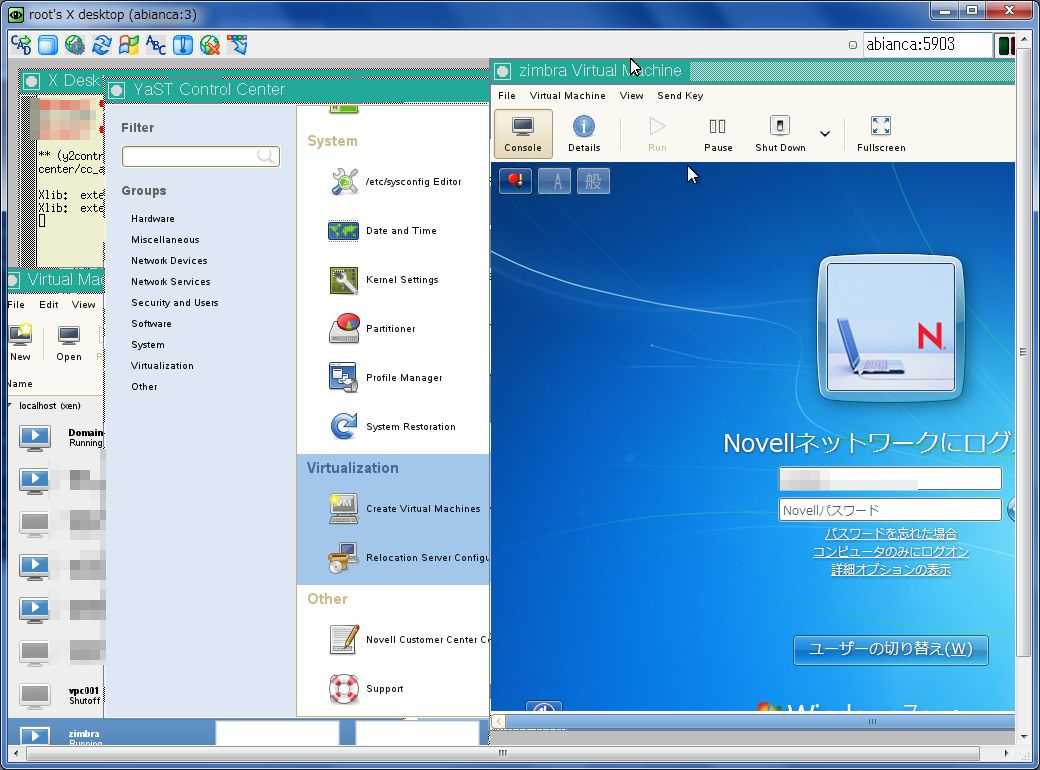
Task: Pause the zimbra virtual machine
Action: click(x=718, y=133)
